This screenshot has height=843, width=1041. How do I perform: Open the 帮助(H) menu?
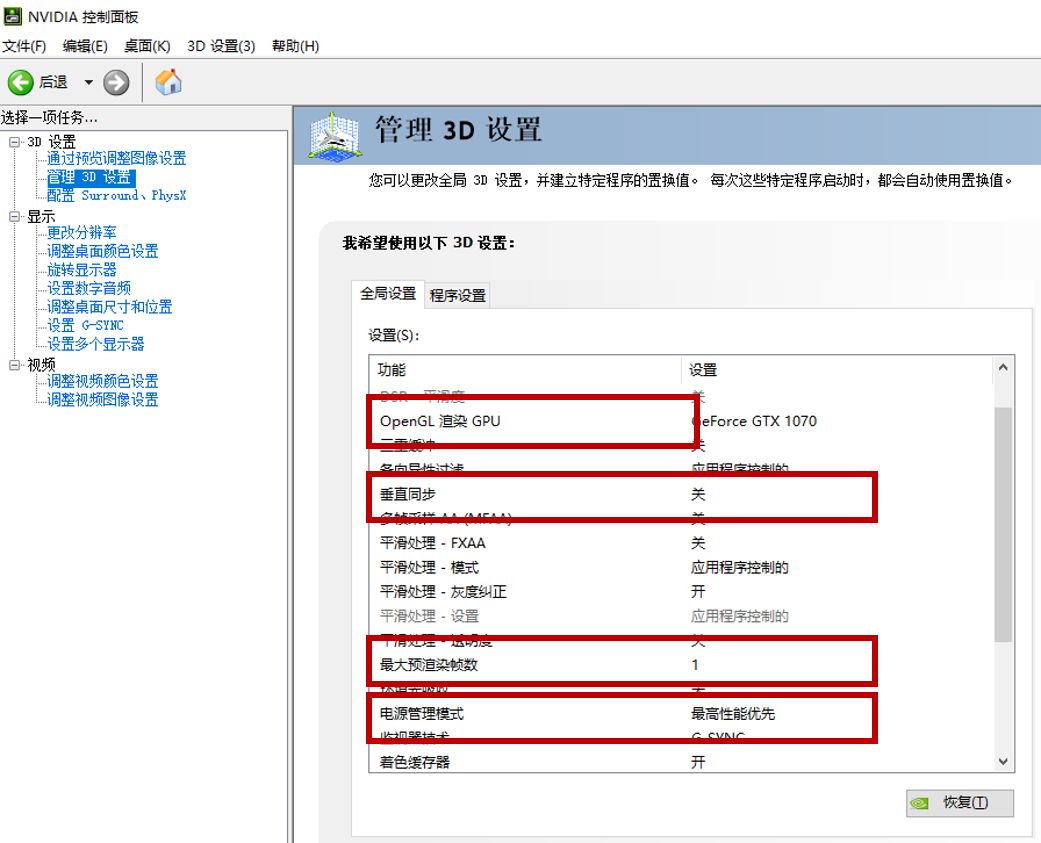pos(295,46)
